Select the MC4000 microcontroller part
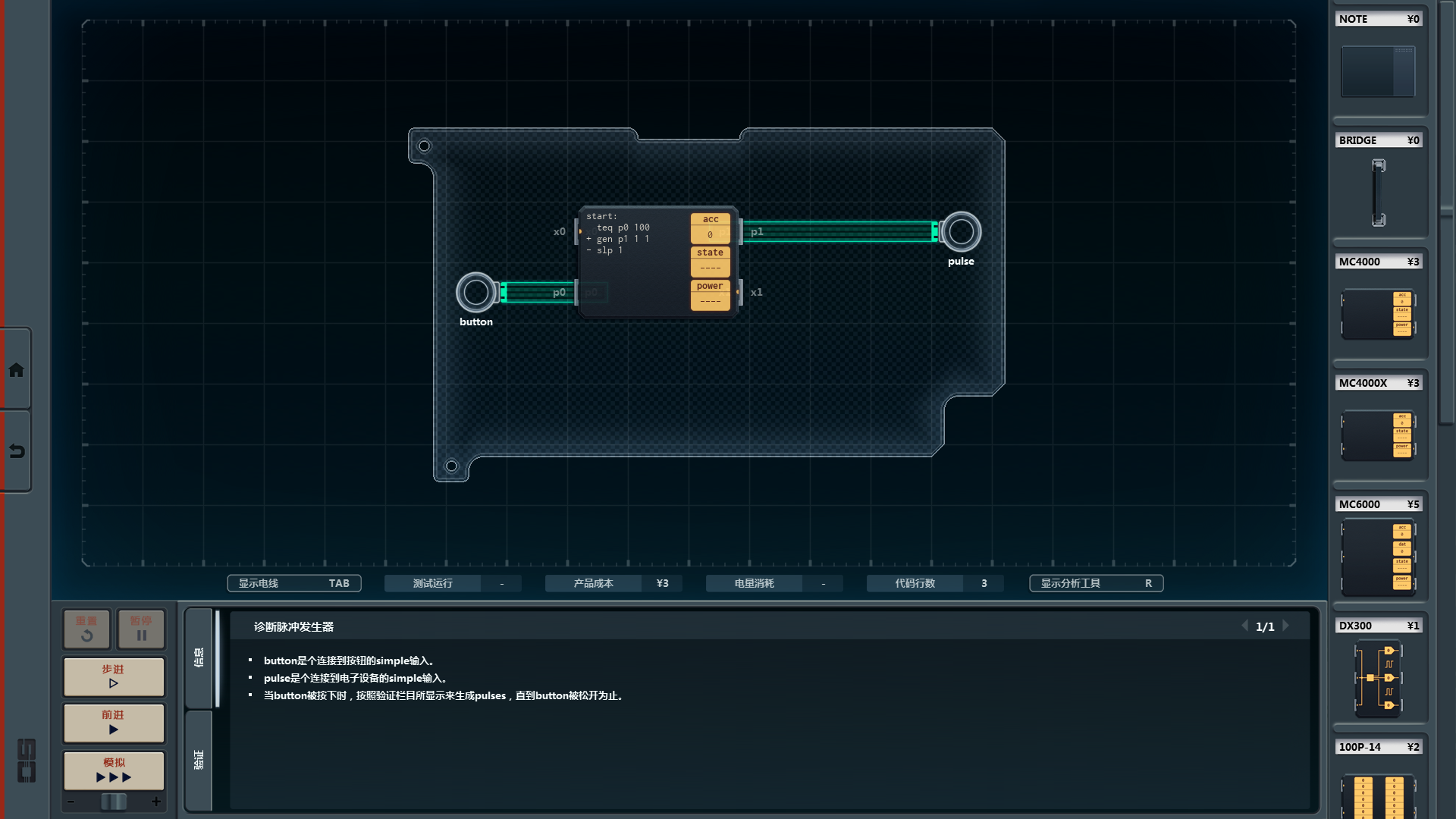This screenshot has width=1456, height=819. coord(1378,313)
